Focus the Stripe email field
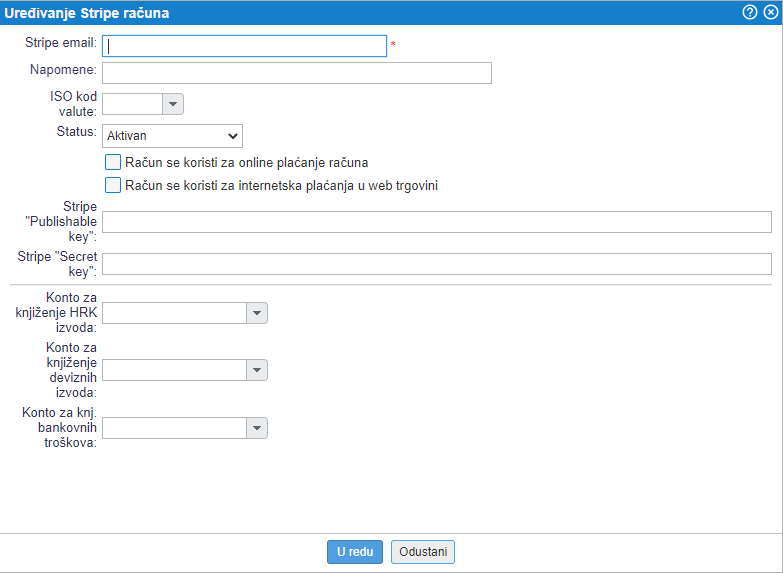The height and width of the screenshot is (573, 783). tap(244, 46)
